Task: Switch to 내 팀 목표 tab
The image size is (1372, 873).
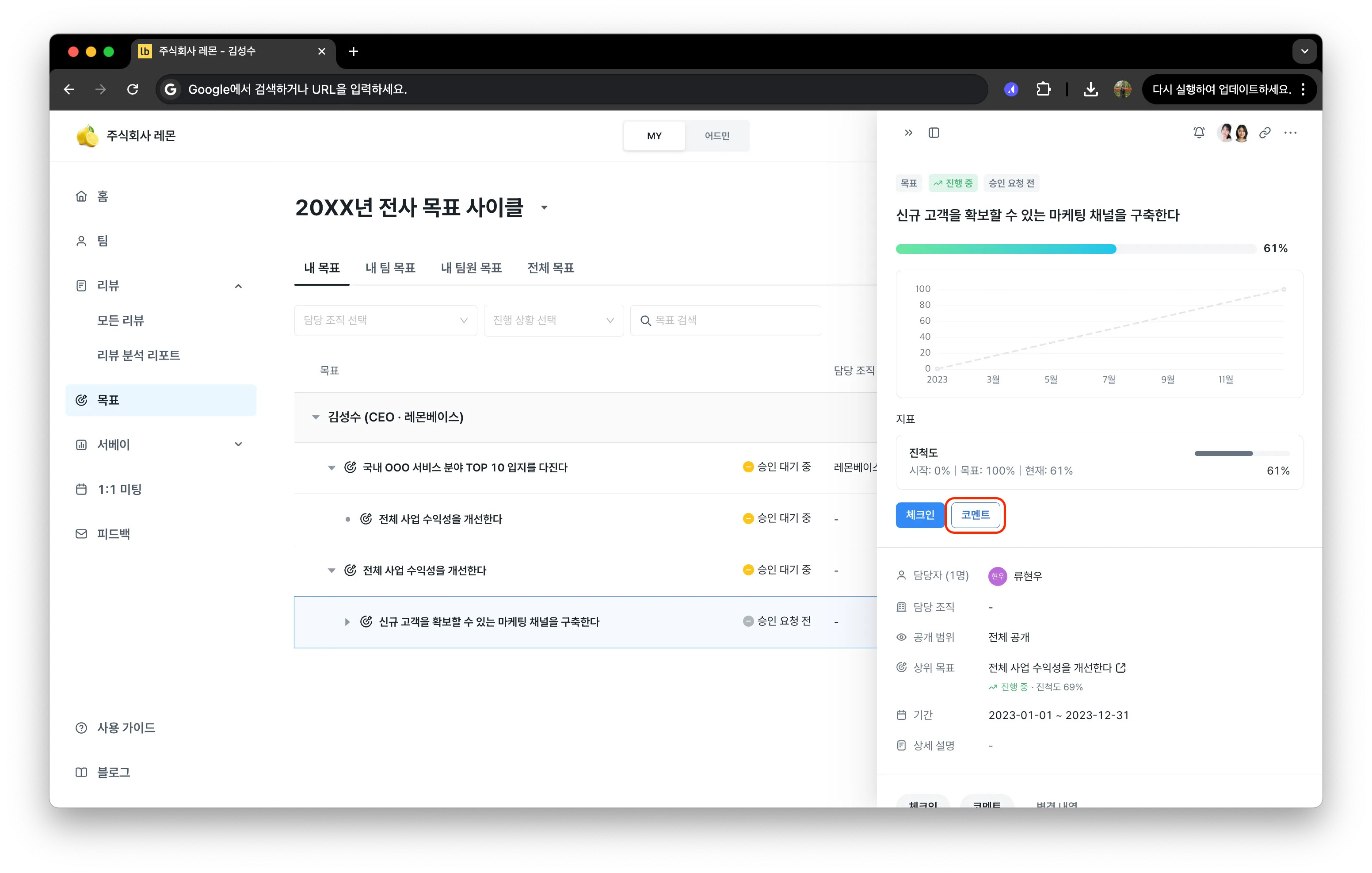Action: (390, 268)
